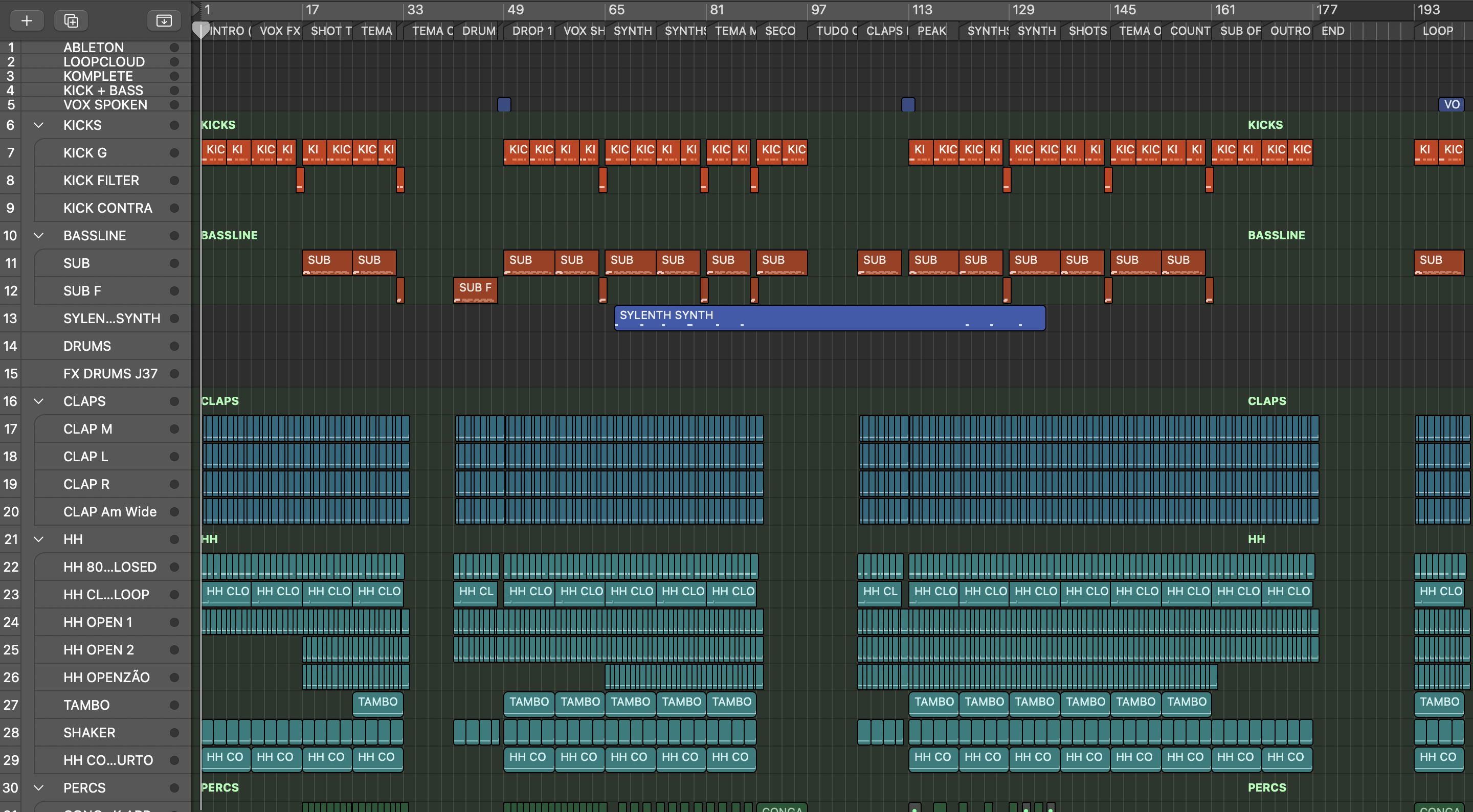Select the SUB F region on track 12
The image size is (1473, 812).
(x=475, y=290)
